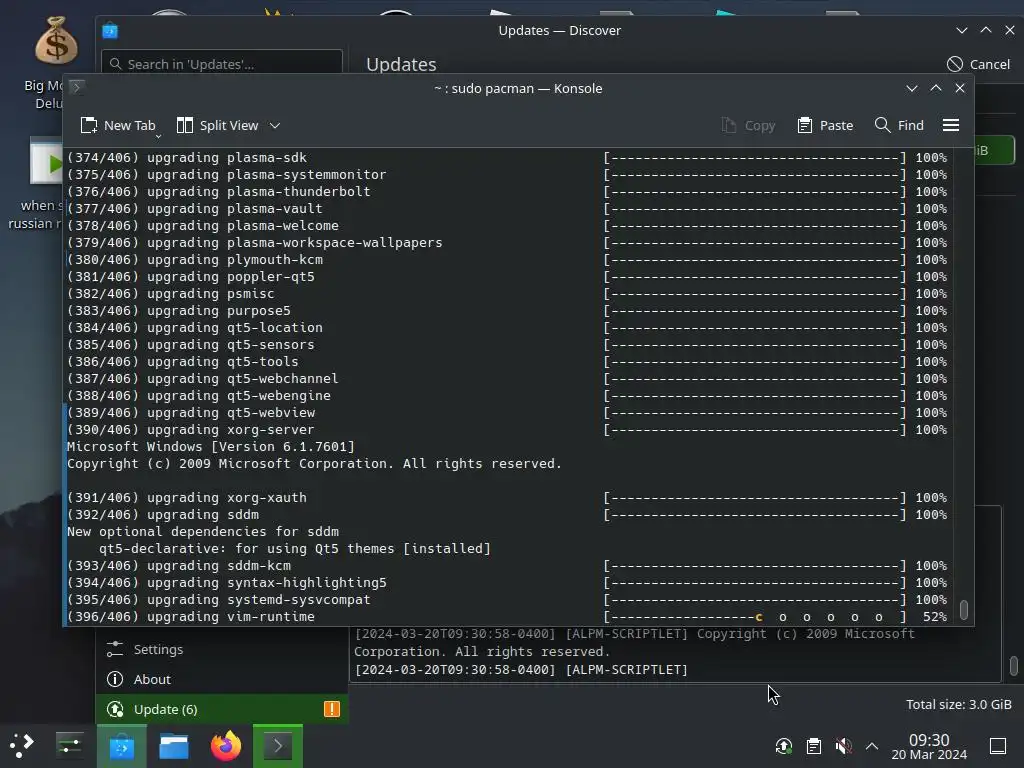Launch Firefox from the taskbar
This screenshot has height=768, width=1024.
tap(225, 746)
